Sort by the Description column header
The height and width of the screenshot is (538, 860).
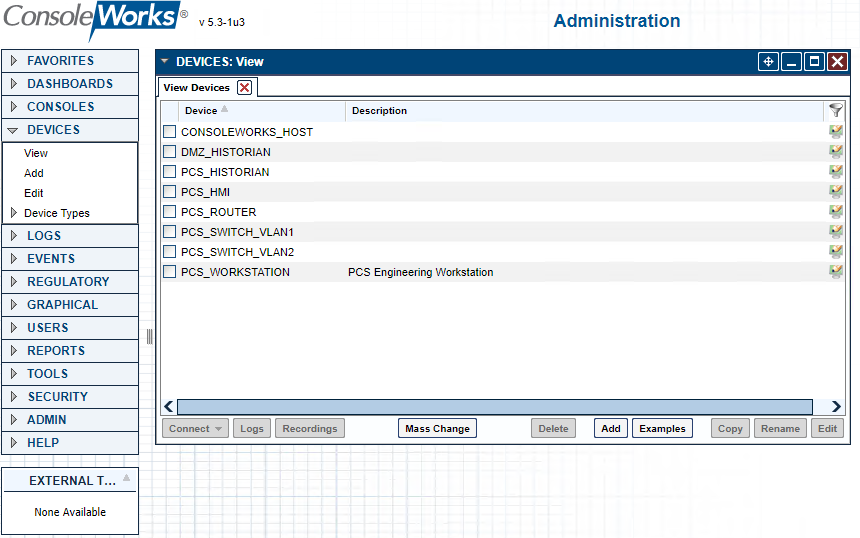point(584,111)
